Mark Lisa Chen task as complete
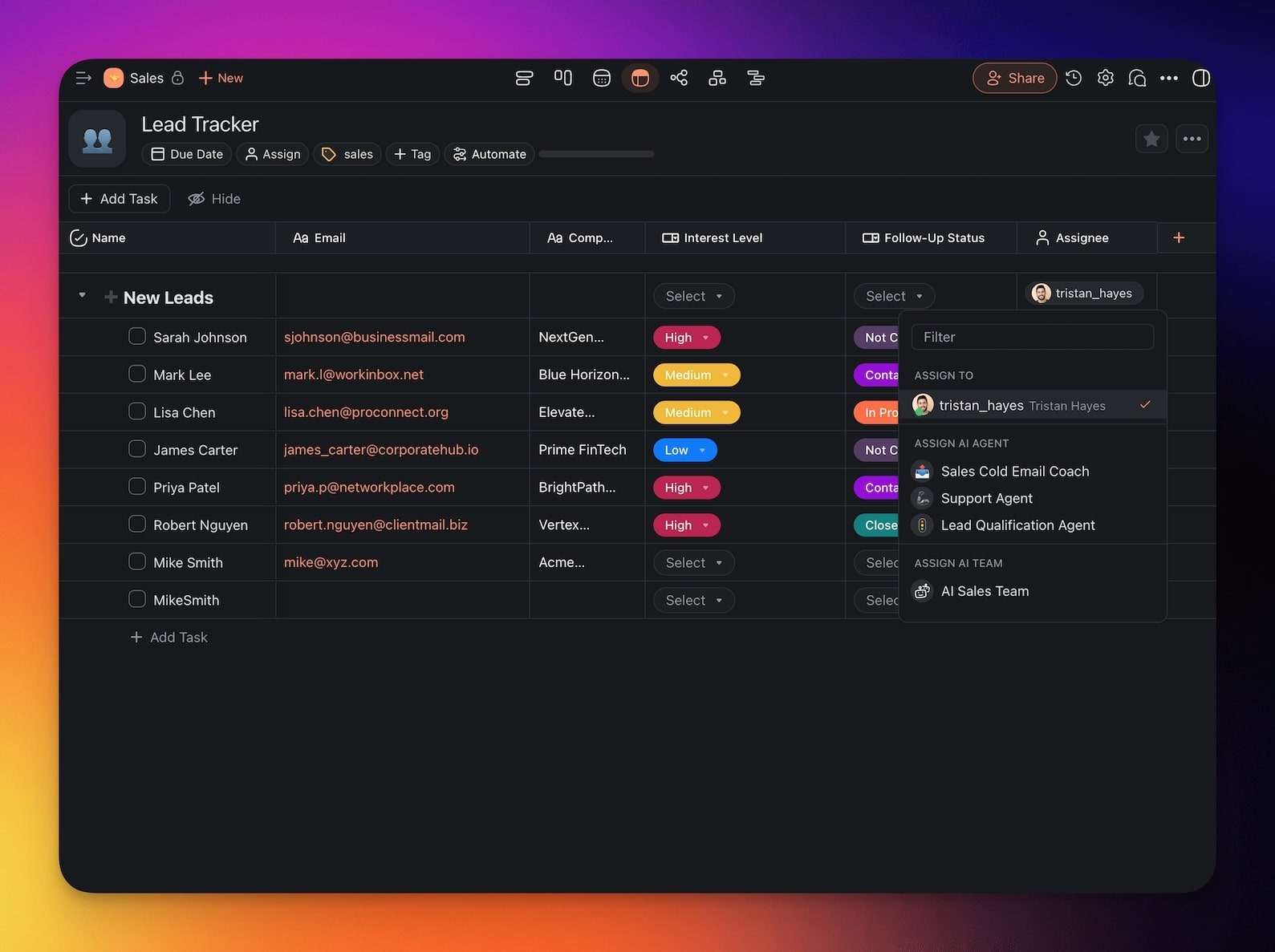The height and width of the screenshot is (952, 1275). point(137,411)
